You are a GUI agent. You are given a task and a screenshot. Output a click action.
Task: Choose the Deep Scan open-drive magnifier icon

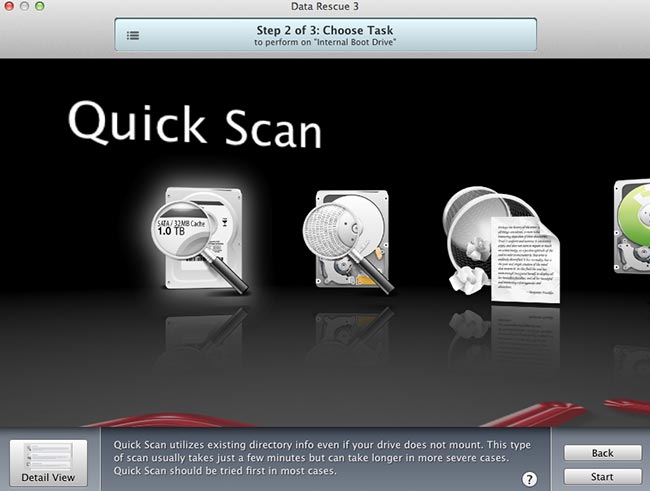click(348, 241)
